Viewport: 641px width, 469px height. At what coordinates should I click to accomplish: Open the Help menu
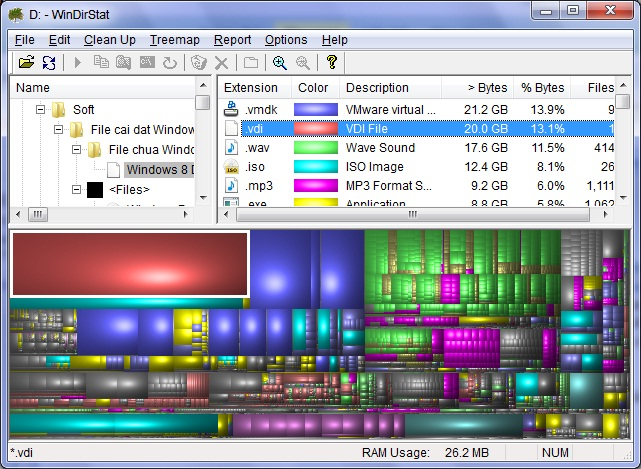coord(334,40)
